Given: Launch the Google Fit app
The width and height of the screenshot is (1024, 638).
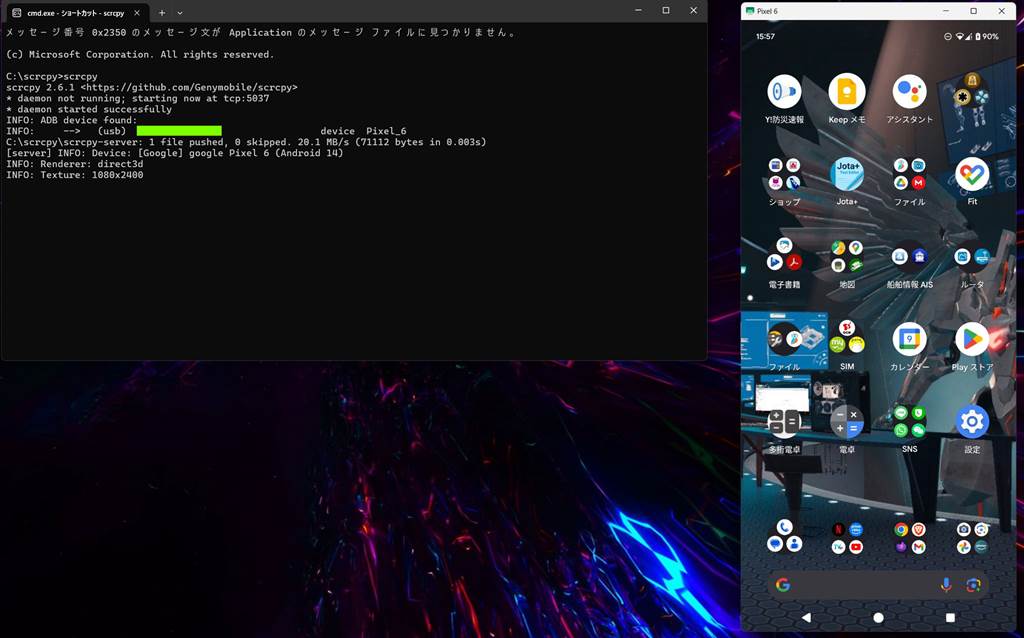Looking at the screenshot, I should coord(972,174).
